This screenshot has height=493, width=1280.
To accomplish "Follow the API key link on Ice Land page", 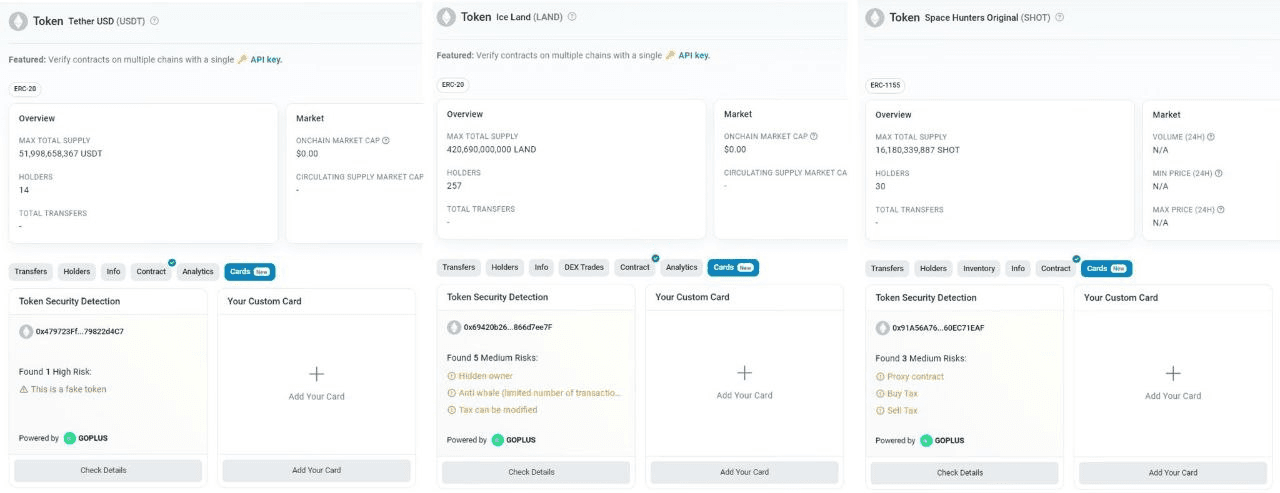I will point(694,55).
